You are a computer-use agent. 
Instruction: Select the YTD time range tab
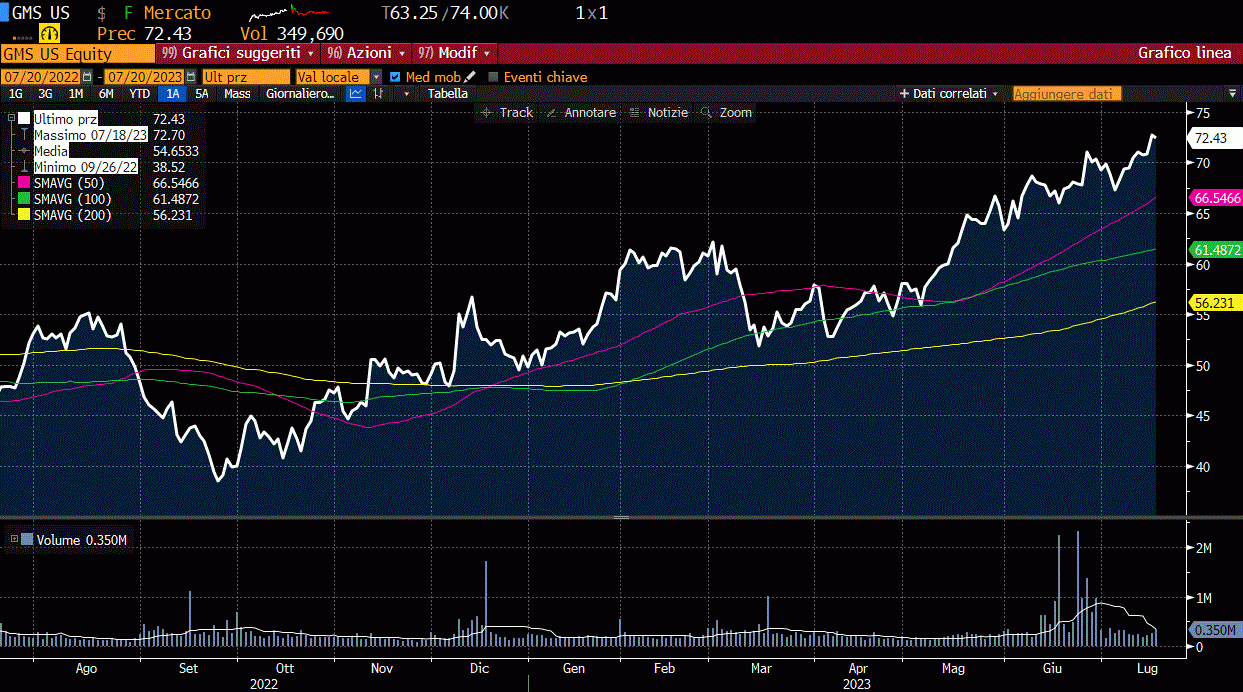click(140, 94)
